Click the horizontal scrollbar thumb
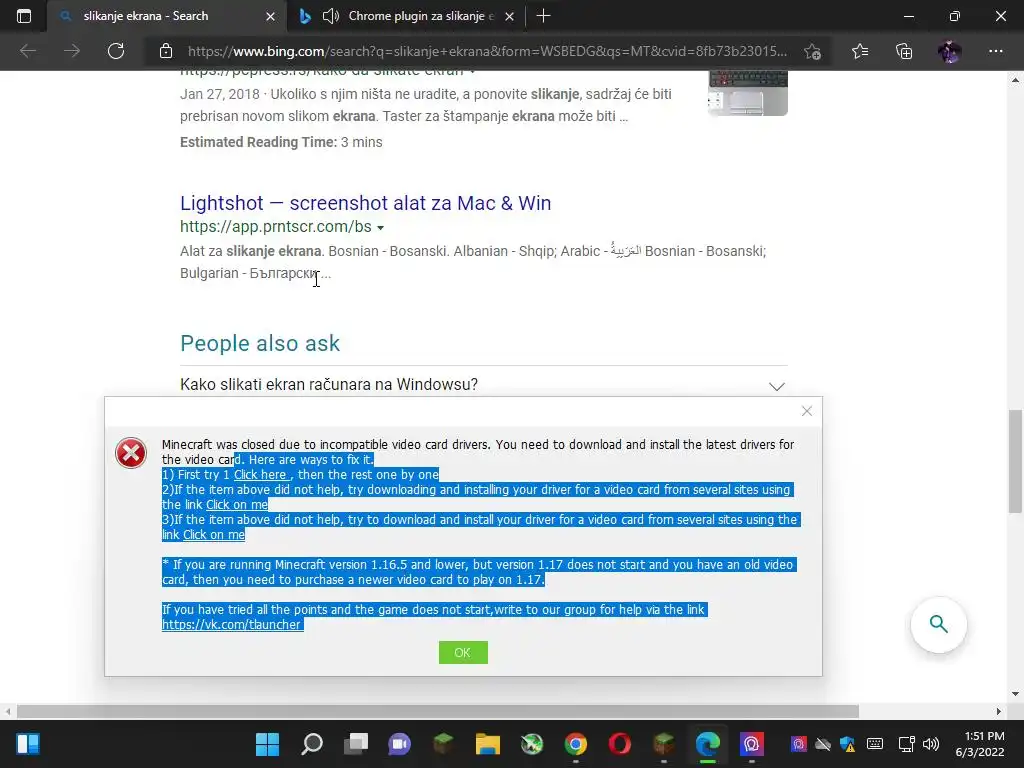Image resolution: width=1024 pixels, height=768 pixels. [438, 711]
